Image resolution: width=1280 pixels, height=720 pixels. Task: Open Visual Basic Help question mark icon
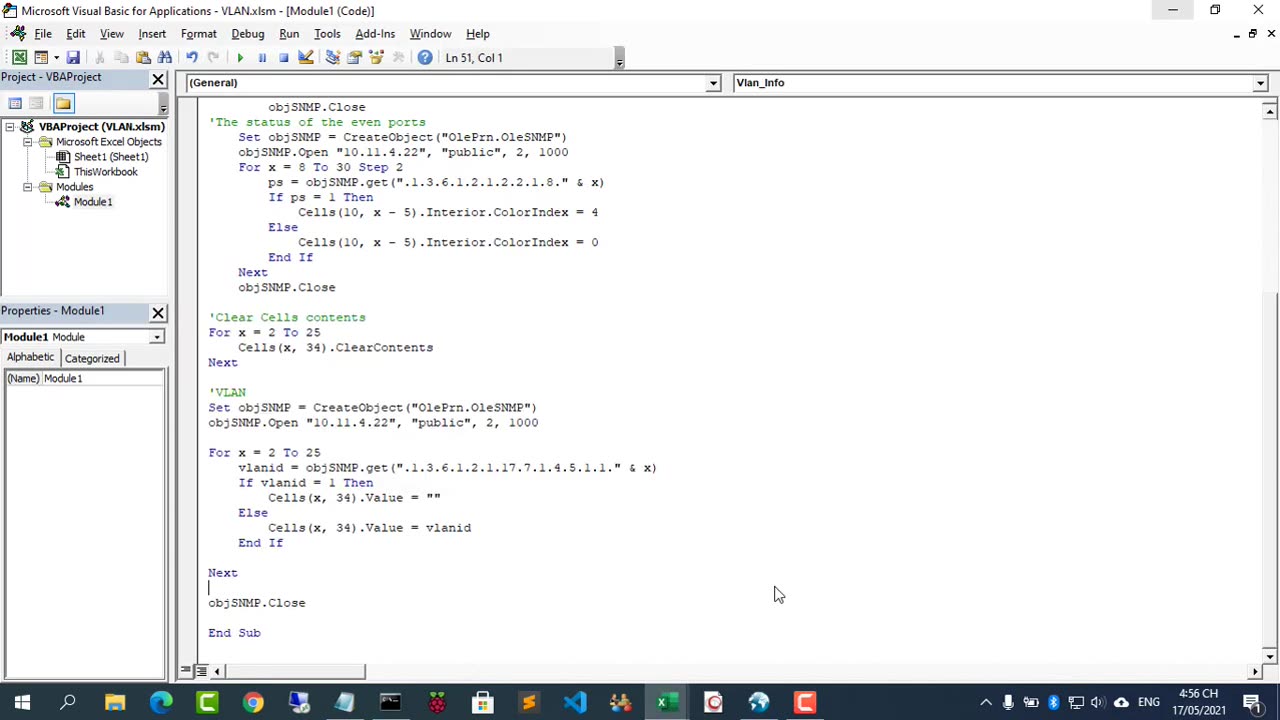[x=425, y=58]
